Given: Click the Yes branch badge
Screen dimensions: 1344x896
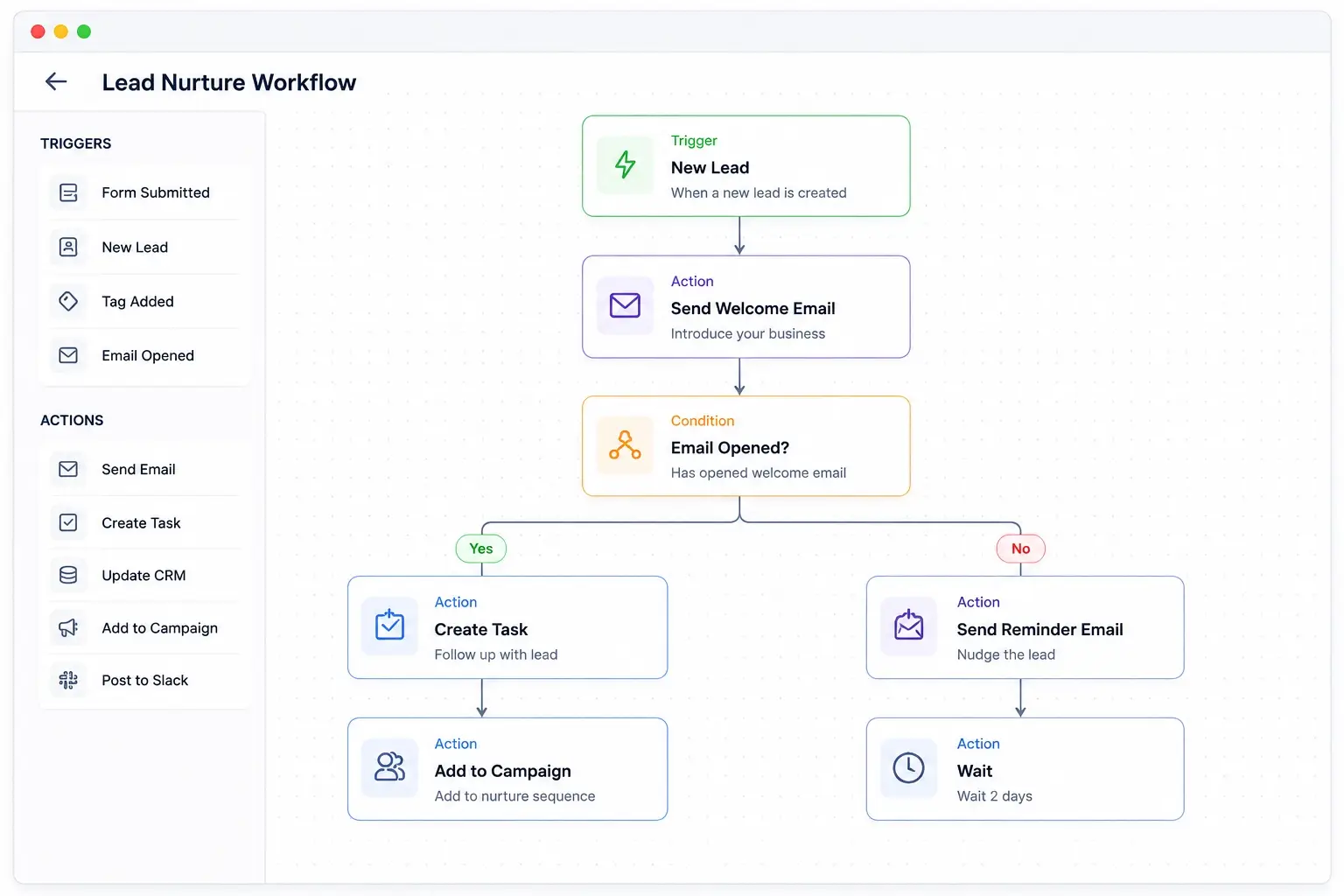Looking at the screenshot, I should [x=481, y=549].
